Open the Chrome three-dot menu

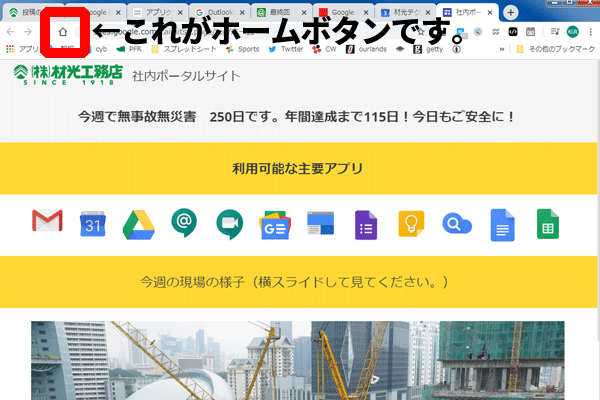[590, 32]
